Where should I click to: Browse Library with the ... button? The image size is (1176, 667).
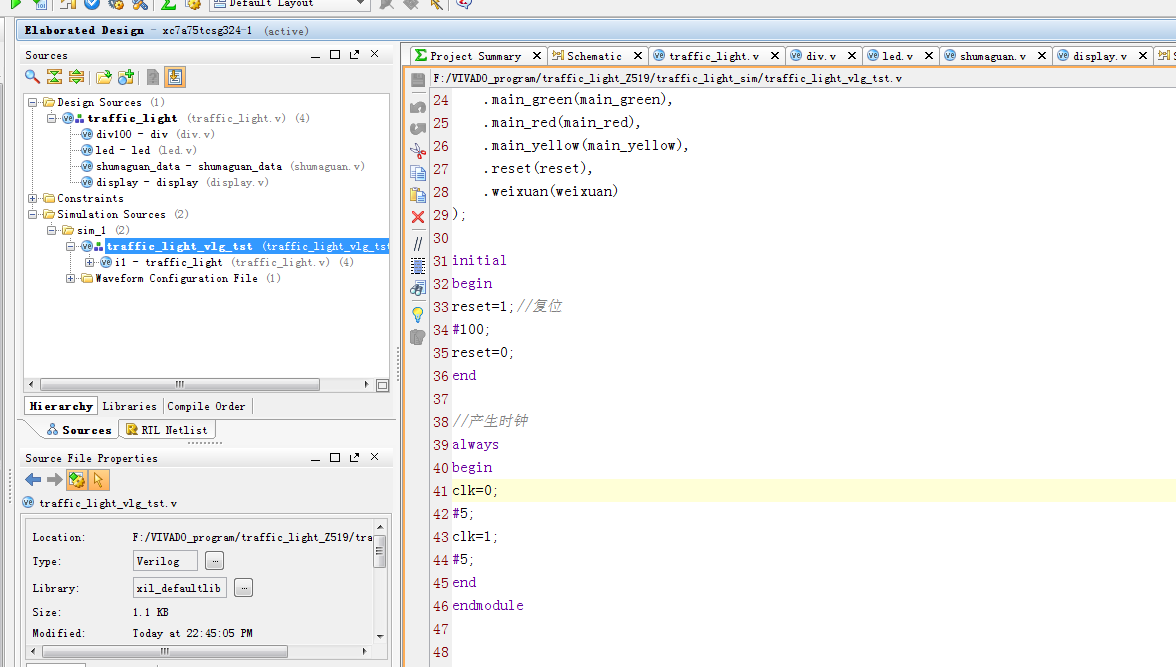coord(243,587)
